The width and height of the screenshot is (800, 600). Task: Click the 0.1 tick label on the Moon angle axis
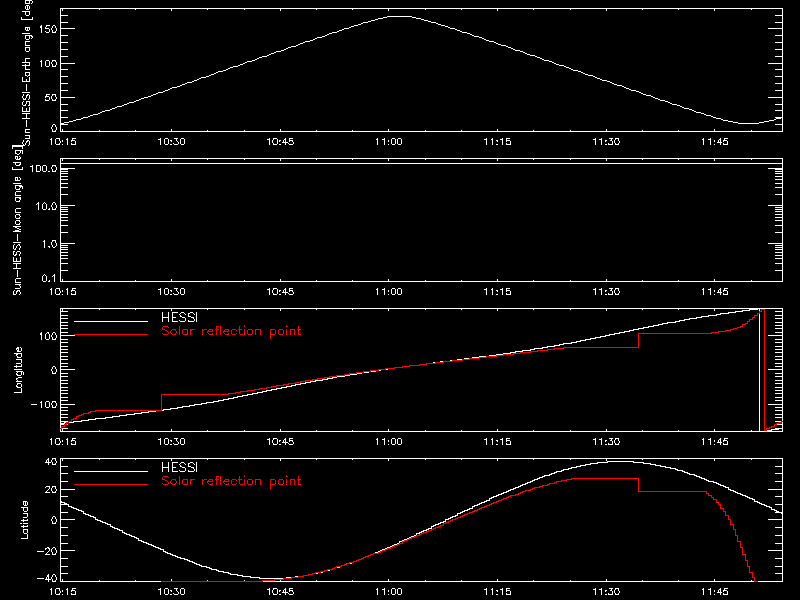[x=49, y=278]
